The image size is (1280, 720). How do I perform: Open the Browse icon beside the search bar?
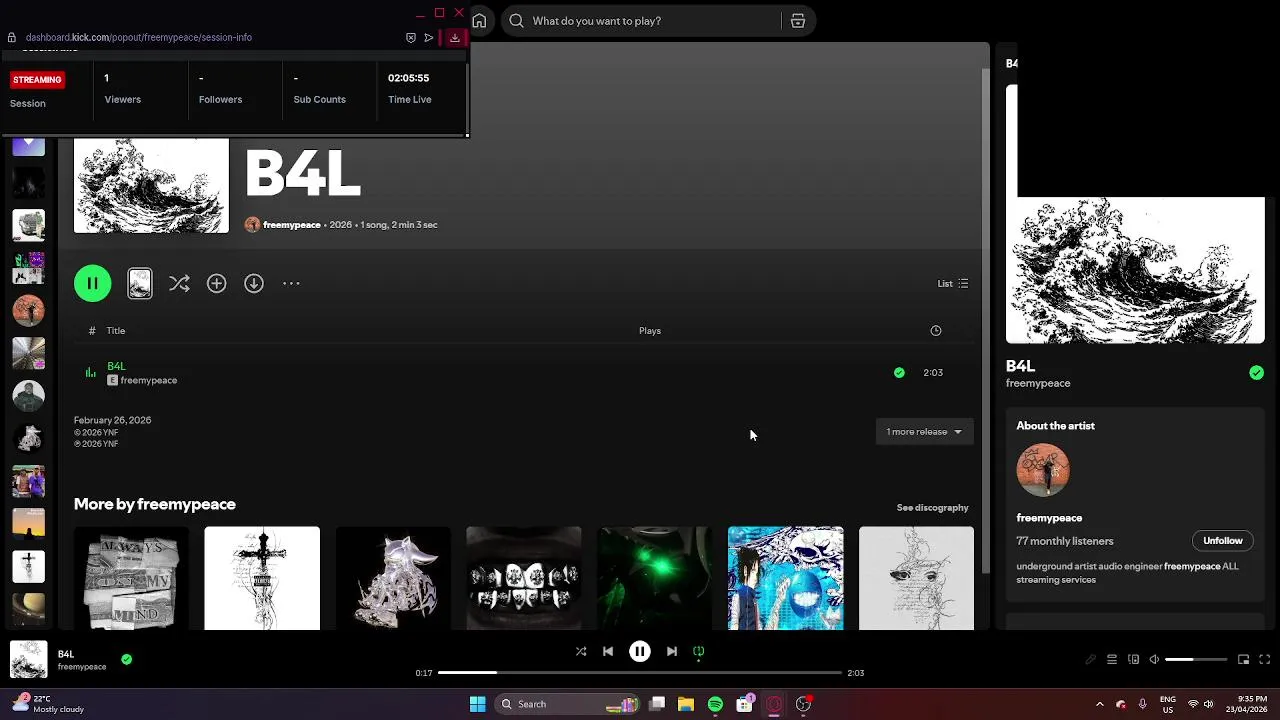pos(798,21)
